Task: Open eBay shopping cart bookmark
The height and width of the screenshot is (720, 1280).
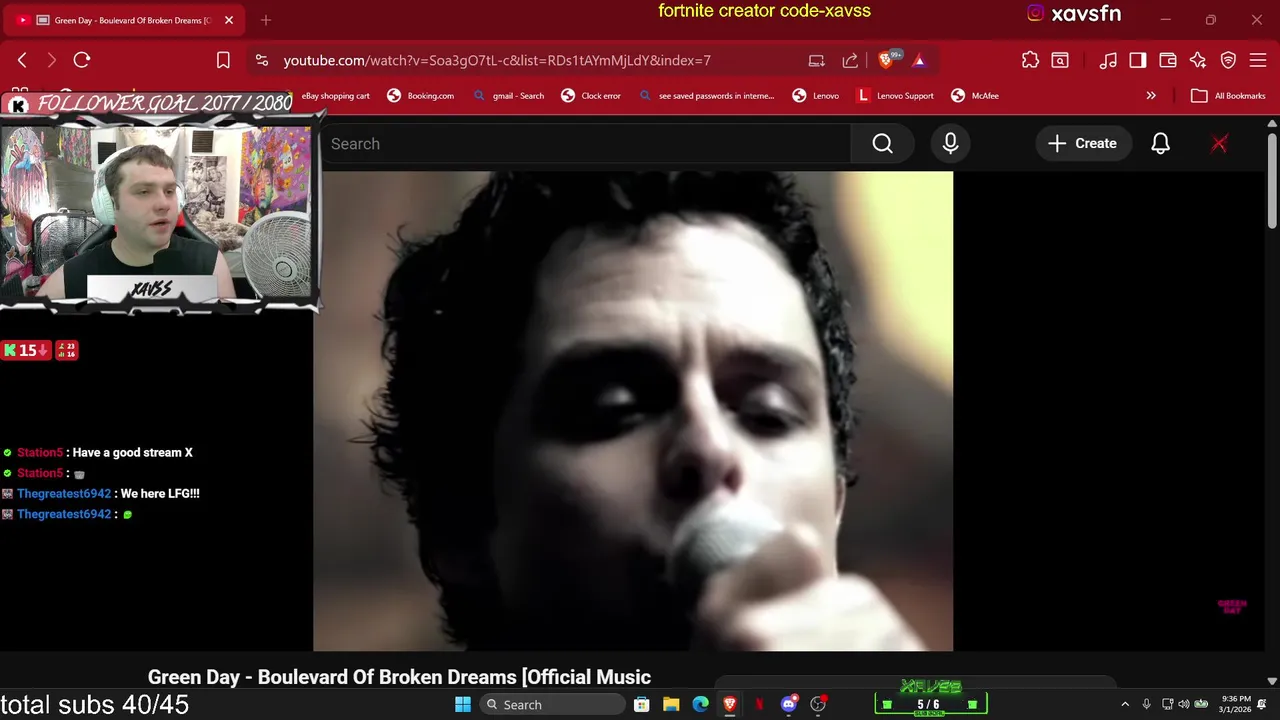Action: point(336,96)
